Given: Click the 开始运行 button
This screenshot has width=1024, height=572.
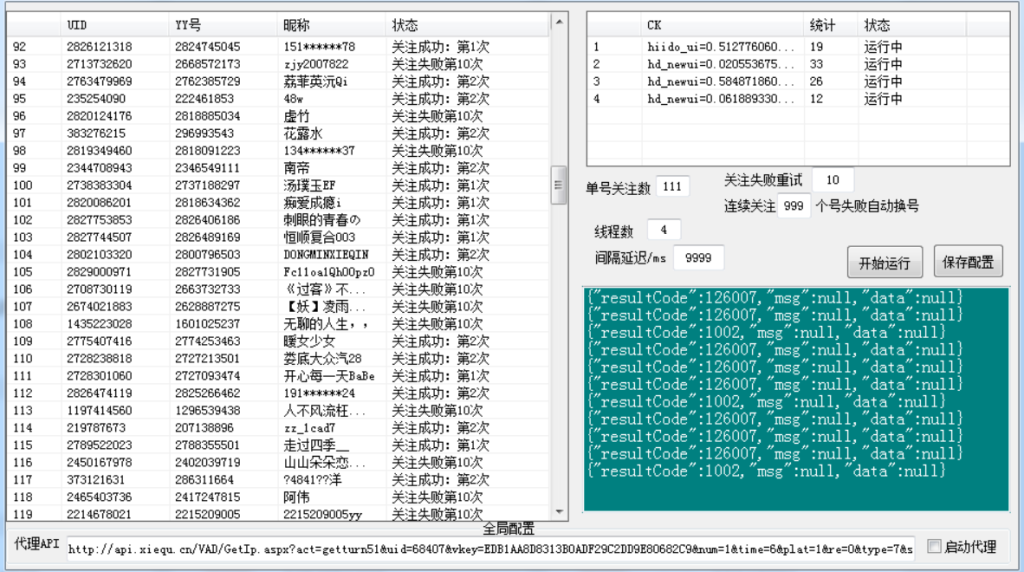Looking at the screenshot, I should pyautogui.click(x=884, y=263).
